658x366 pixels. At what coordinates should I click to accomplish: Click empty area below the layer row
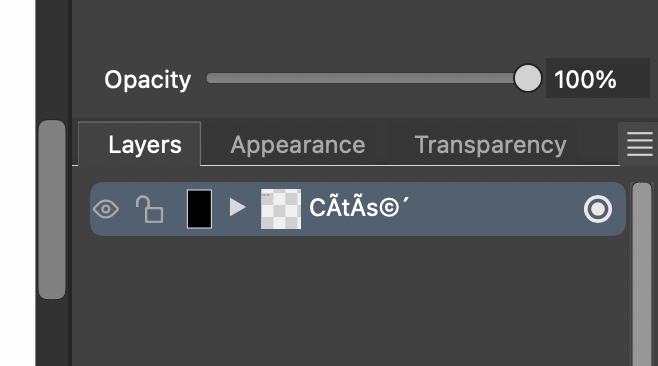tap(357, 298)
